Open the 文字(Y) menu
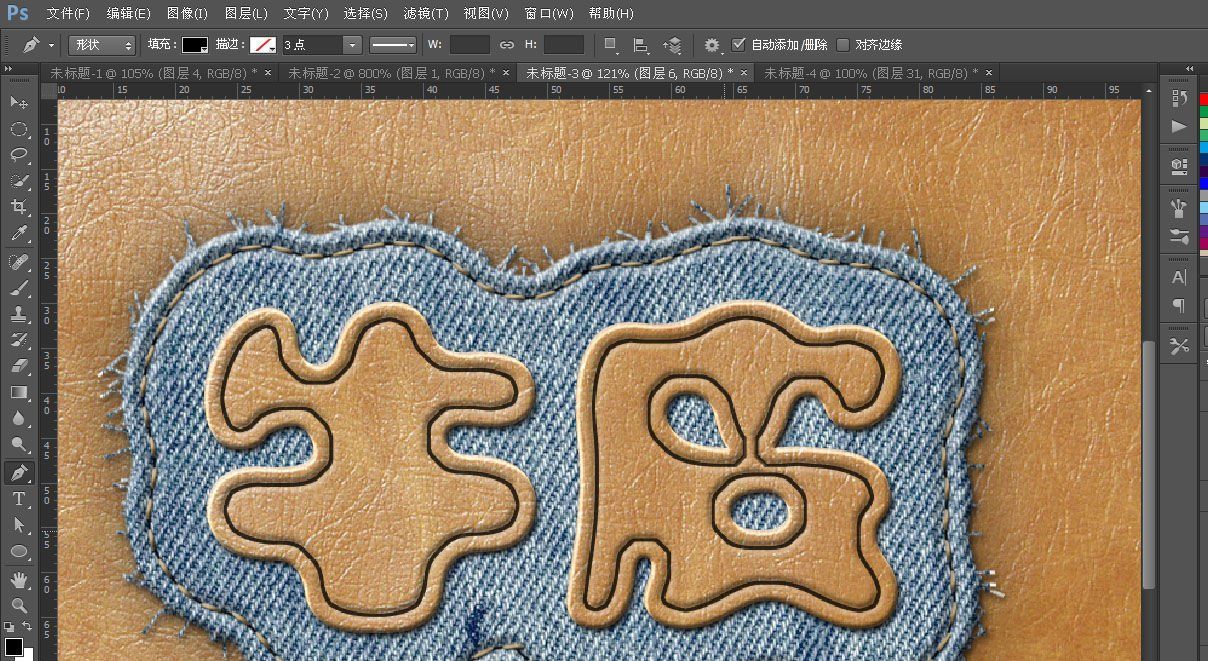The width and height of the screenshot is (1208, 661). coord(306,14)
